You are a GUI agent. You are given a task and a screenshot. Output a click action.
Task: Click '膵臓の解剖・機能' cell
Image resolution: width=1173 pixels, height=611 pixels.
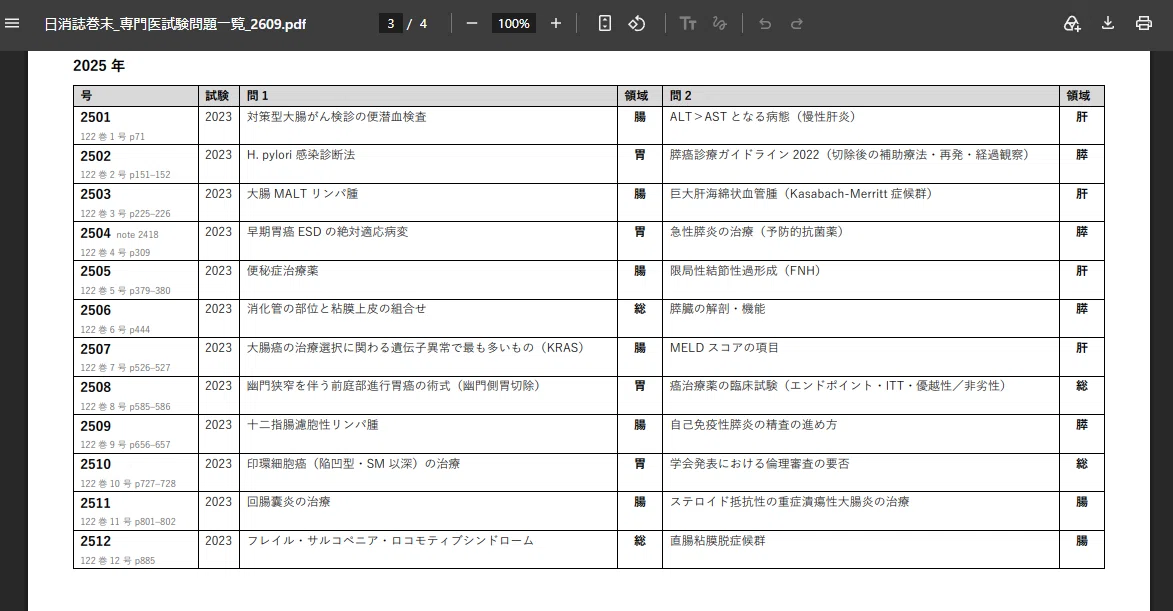[x=717, y=309]
